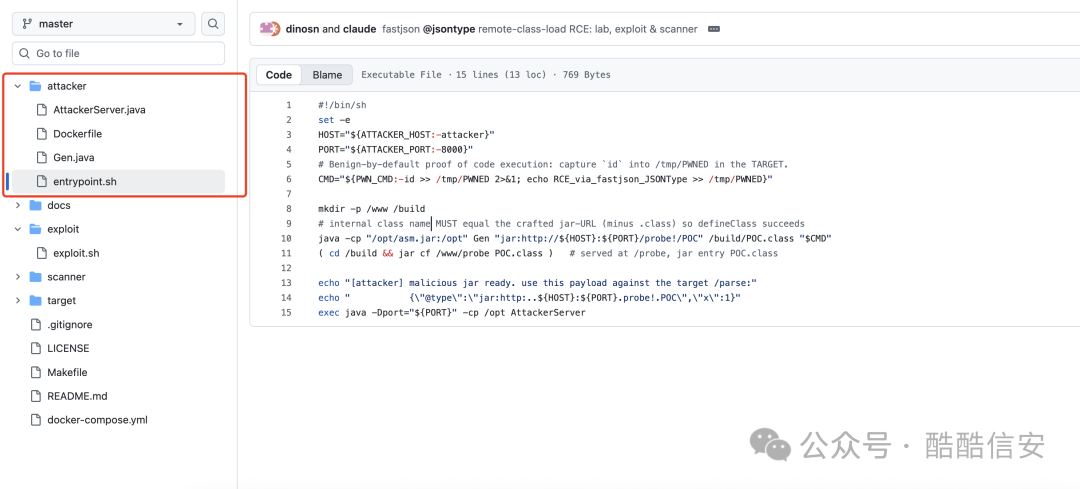Screen dimensions: 1080x489
Task: Click the commit author avatar
Action: coord(270,29)
